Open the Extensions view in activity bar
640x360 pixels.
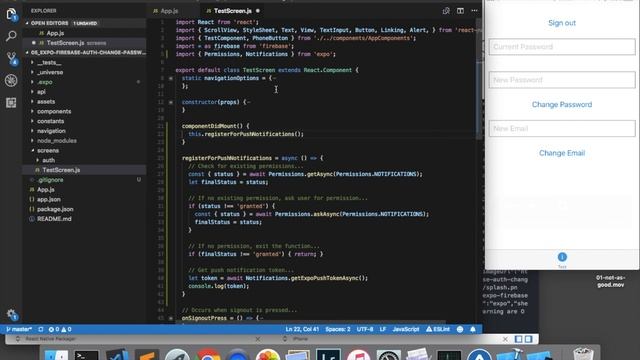coord(11,102)
